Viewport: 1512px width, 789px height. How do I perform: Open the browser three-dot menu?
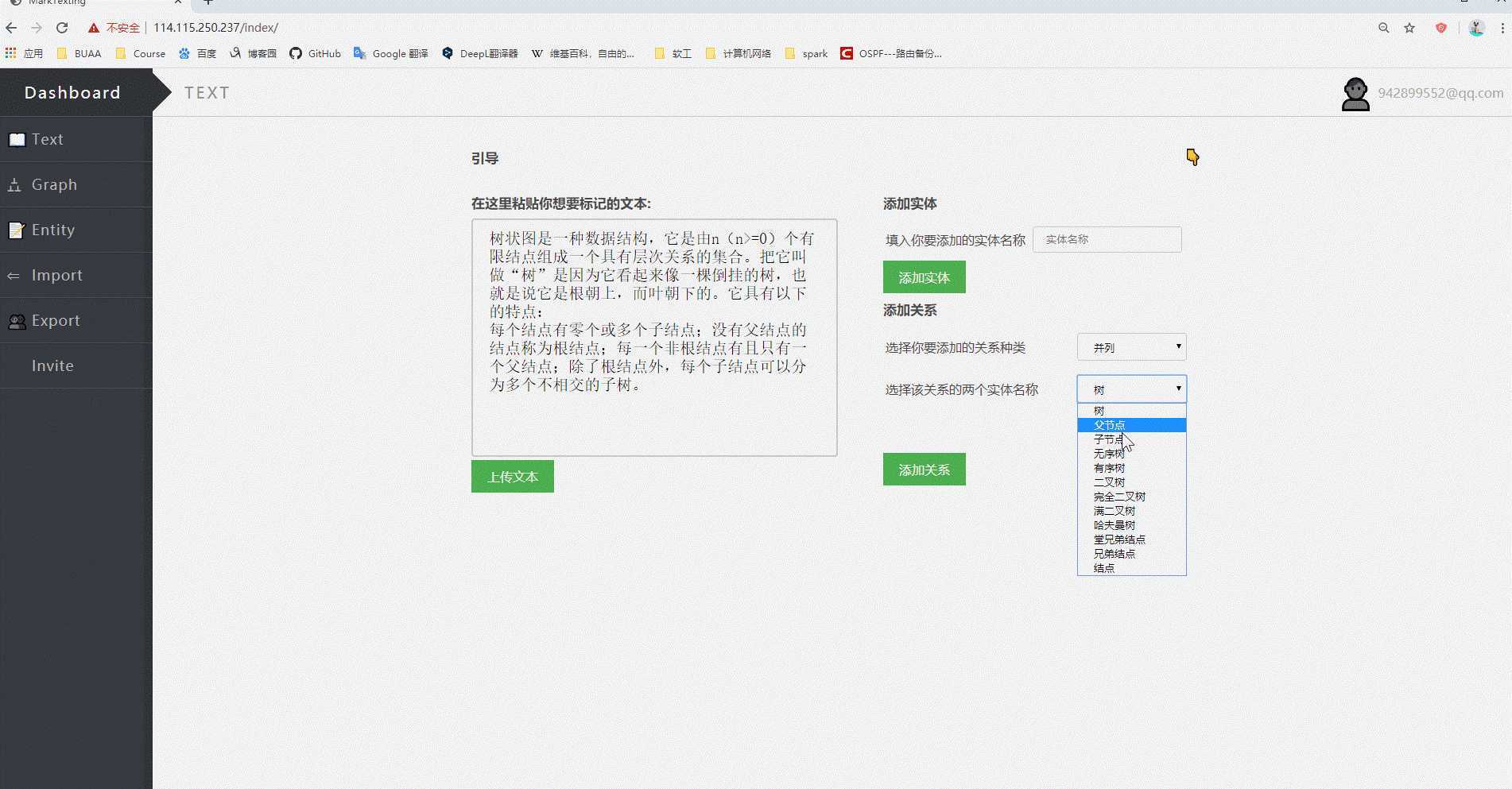click(x=1502, y=28)
